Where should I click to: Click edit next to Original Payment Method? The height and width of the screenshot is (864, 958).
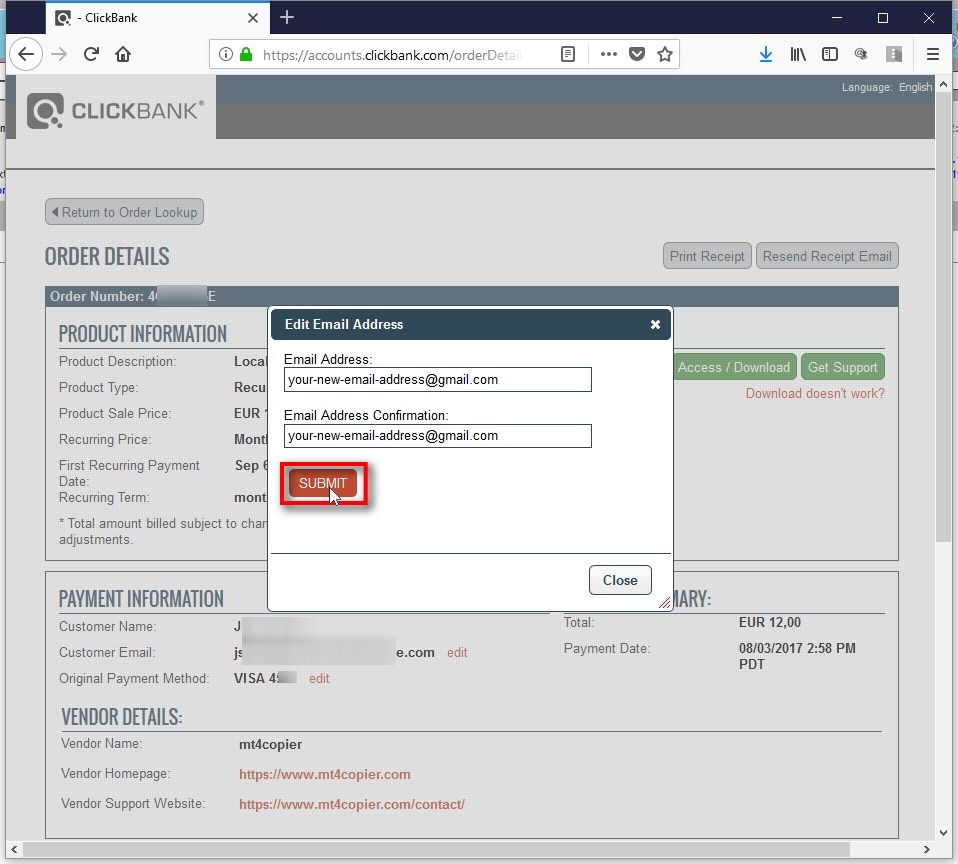point(319,678)
